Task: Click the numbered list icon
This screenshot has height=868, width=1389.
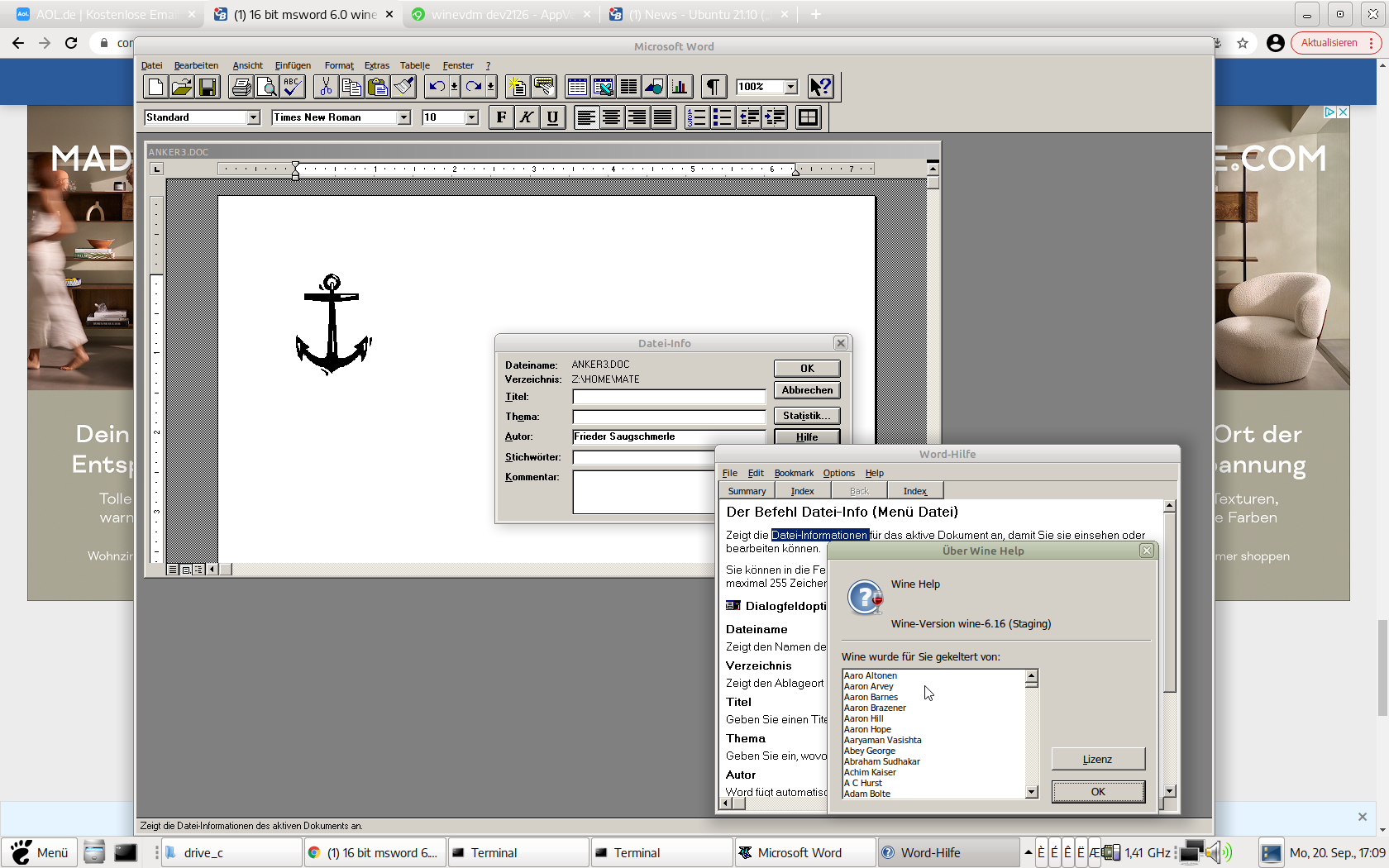Action: pyautogui.click(x=697, y=117)
